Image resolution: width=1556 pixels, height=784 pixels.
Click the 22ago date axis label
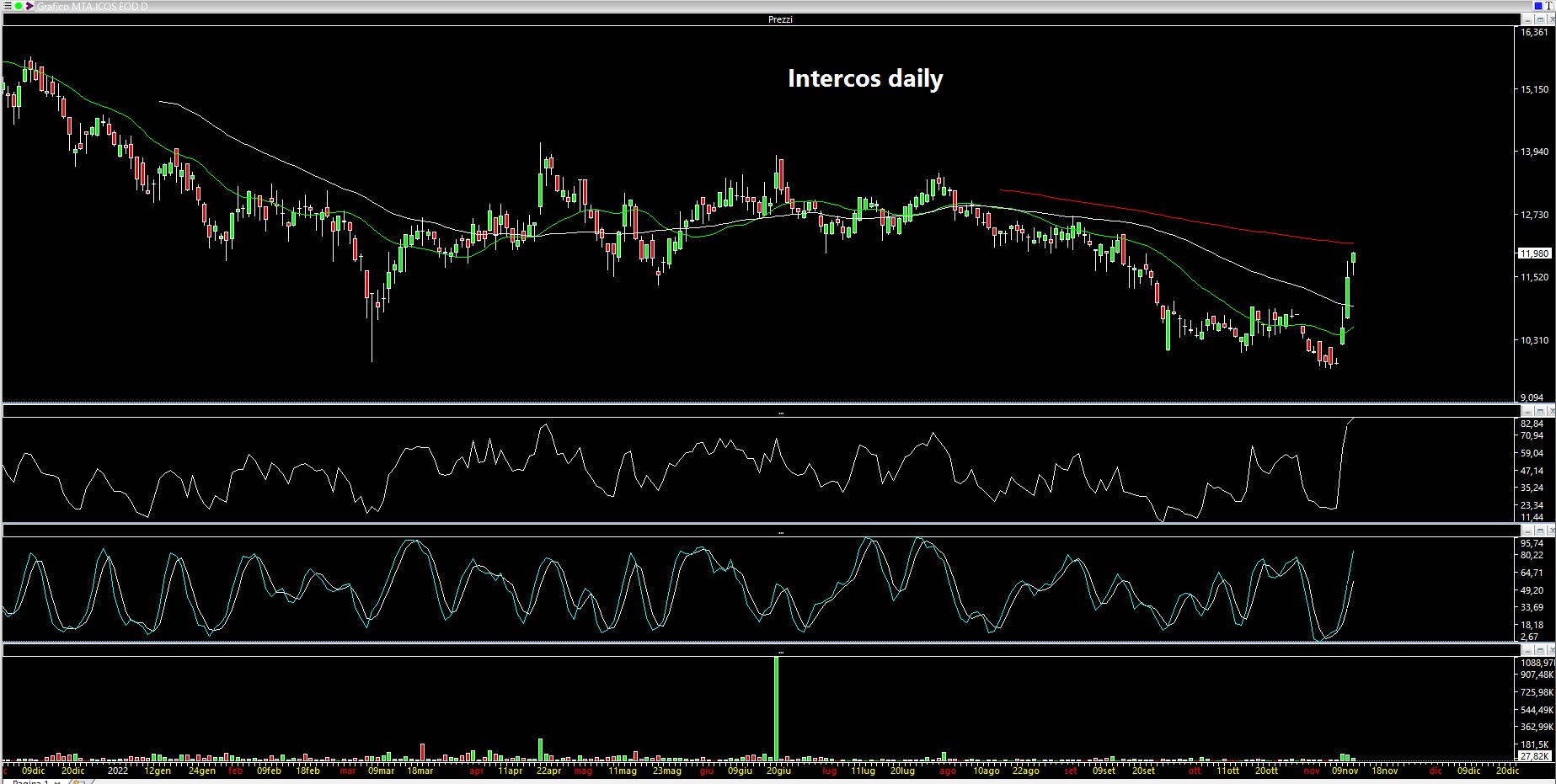1025,771
